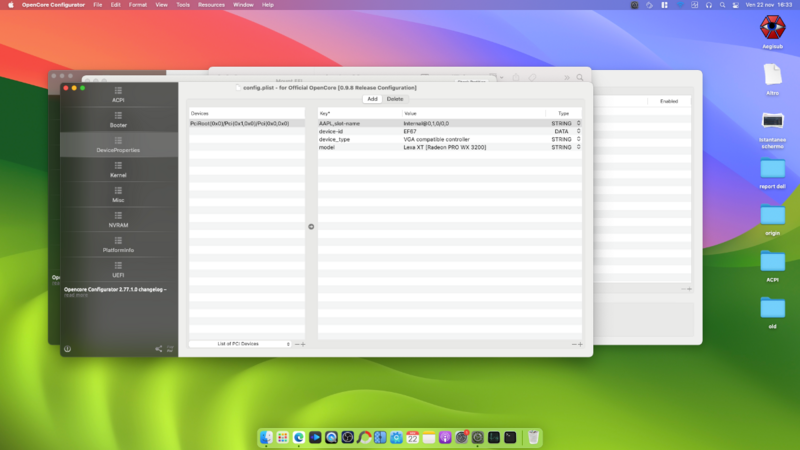This screenshot has width=800, height=450.
Task: Click the share icon in sidebar footer
Action: [158, 349]
